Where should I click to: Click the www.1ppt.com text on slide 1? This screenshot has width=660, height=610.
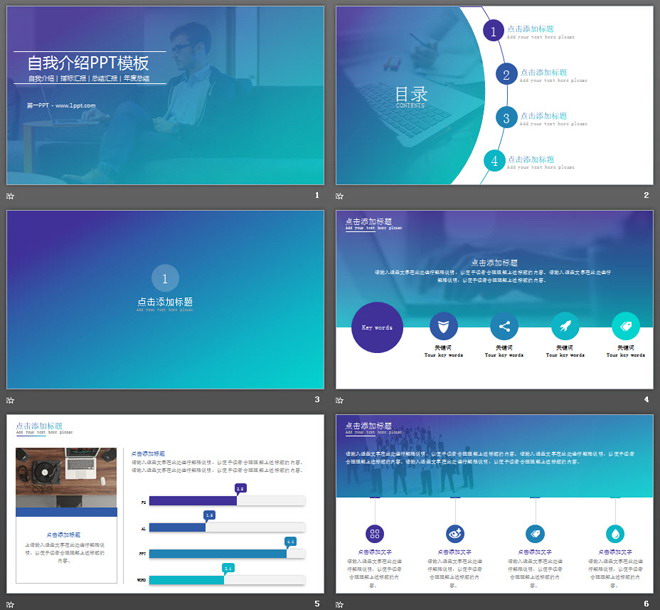coord(75,105)
